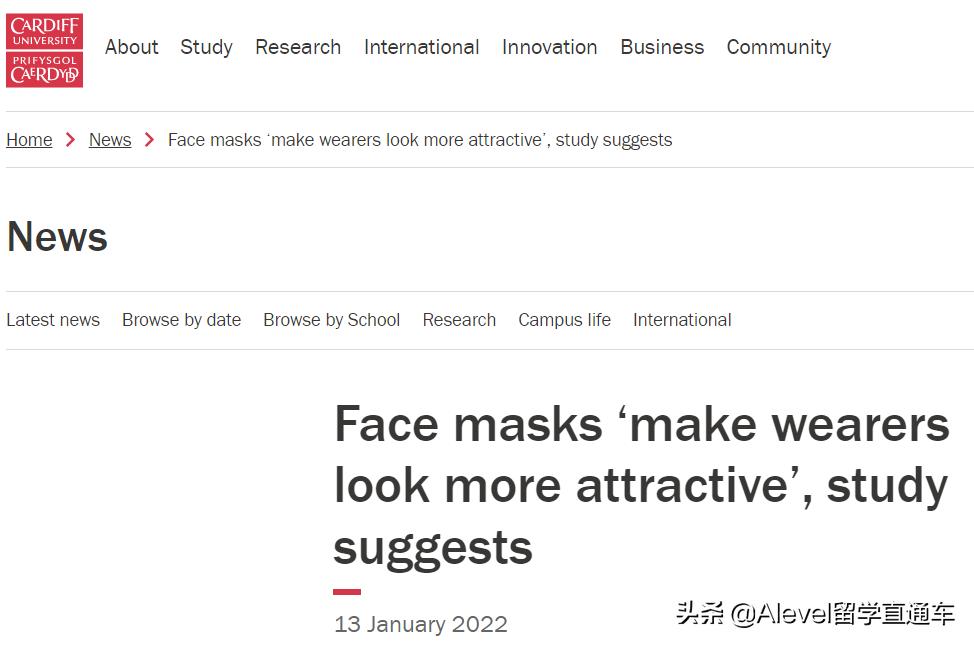Click the date '13 January 2022'
The height and width of the screenshot is (645, 974).
coord(421,624)
